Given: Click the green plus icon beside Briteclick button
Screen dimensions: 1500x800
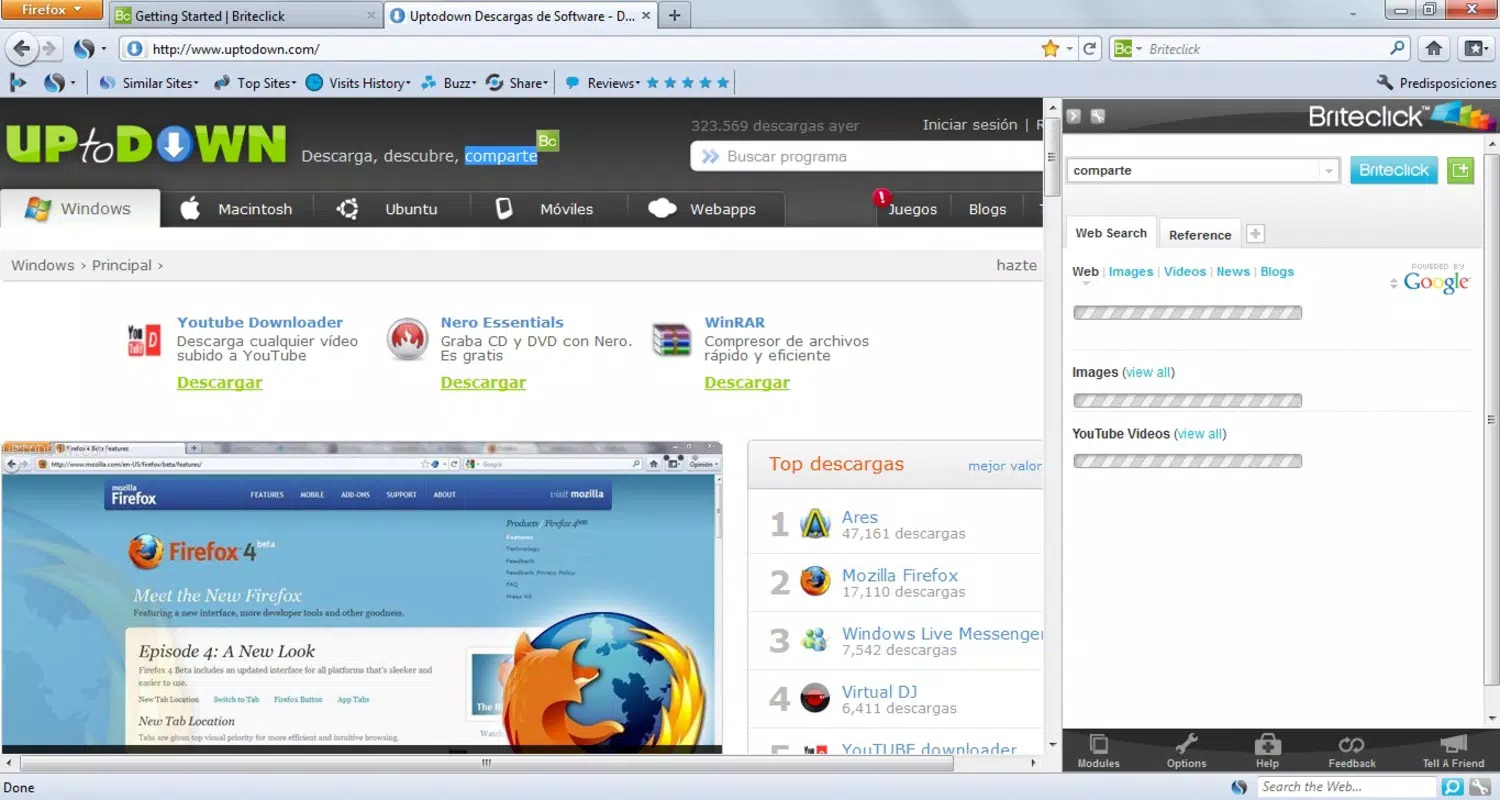Looking at the screenshot, I should (1461, 170).
